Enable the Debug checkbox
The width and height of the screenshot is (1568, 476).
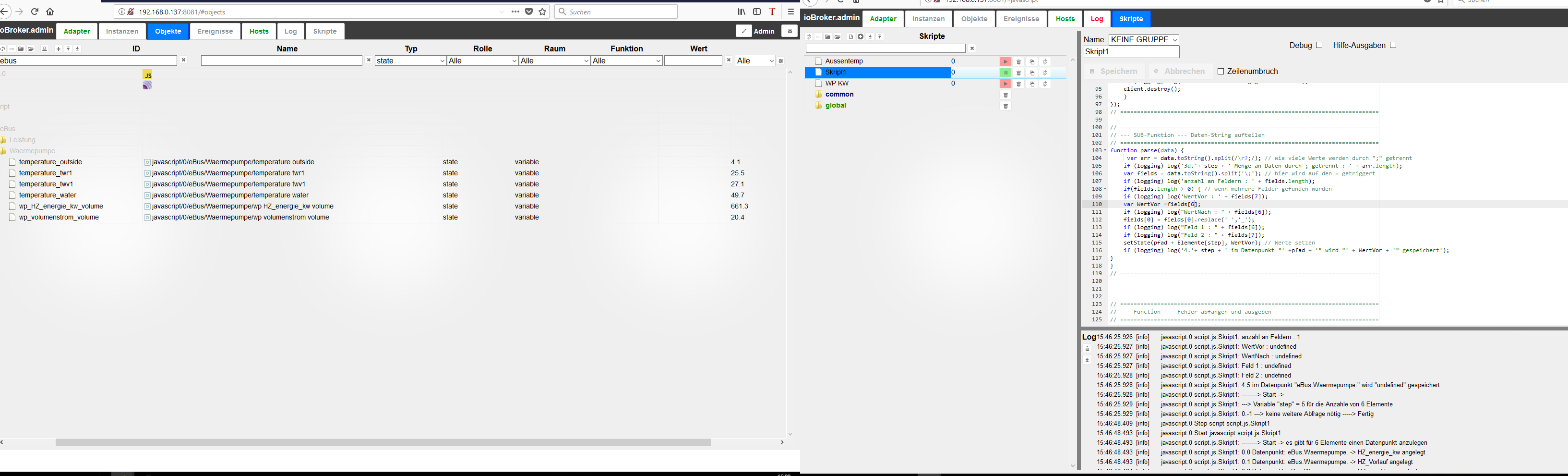point(1319,45)
